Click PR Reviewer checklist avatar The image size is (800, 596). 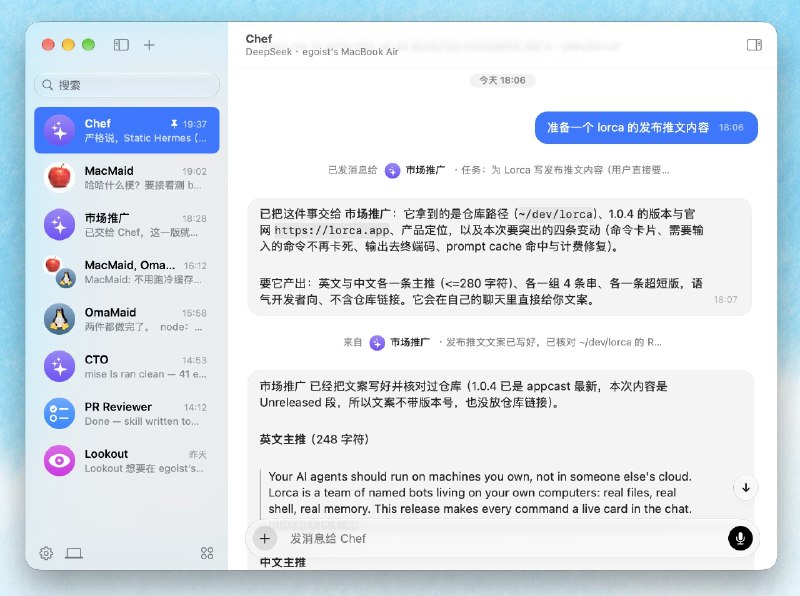(x=59, y=413)
